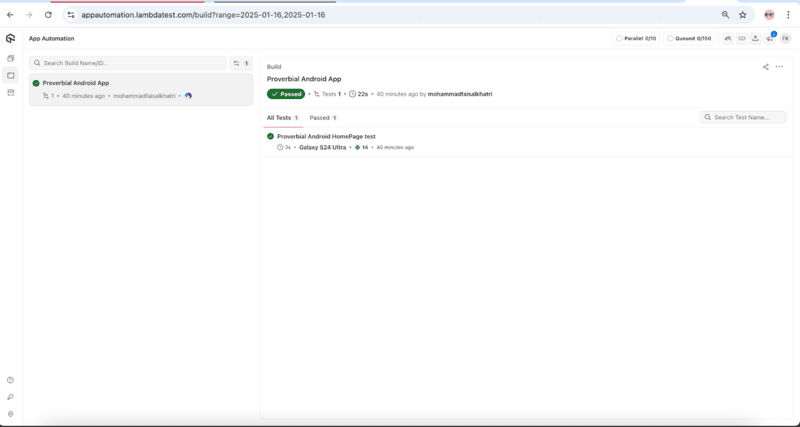
Task: Open the help question mark icon
Action: tap(10, 380)
